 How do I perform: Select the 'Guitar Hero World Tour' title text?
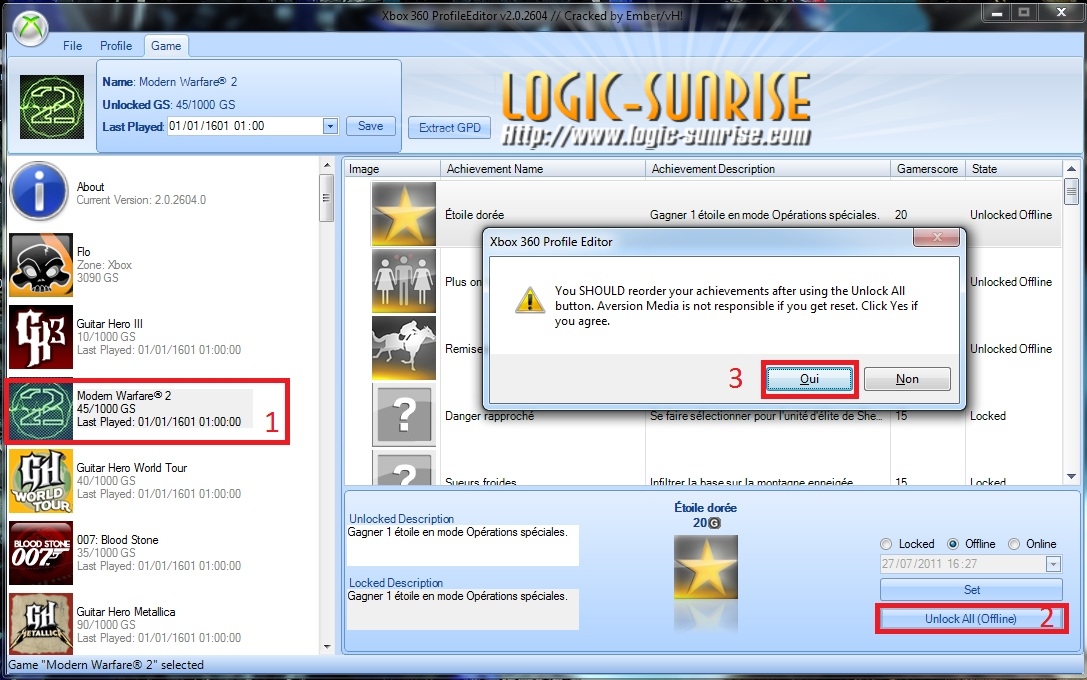point(132,468)
